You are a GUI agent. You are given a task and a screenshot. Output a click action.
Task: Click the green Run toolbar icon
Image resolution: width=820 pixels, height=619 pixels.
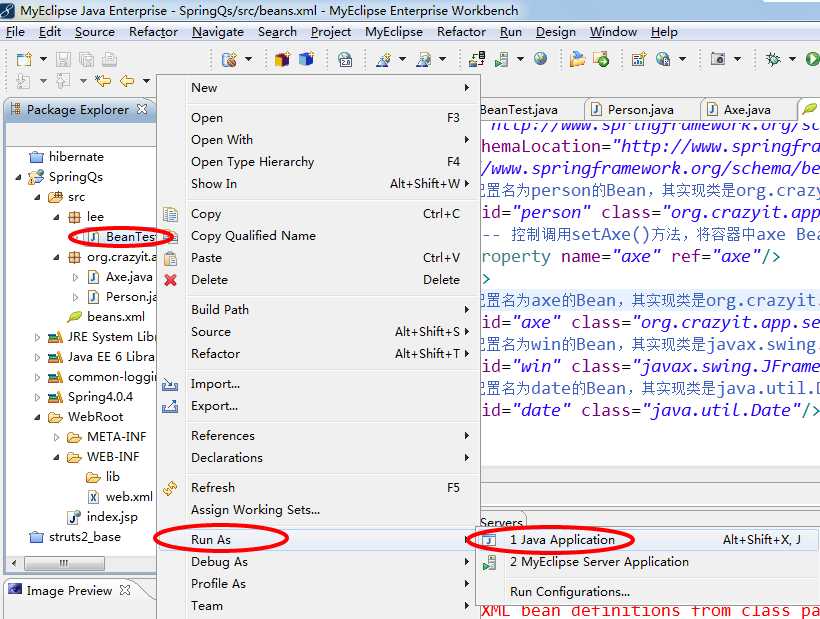click(813, 59)
